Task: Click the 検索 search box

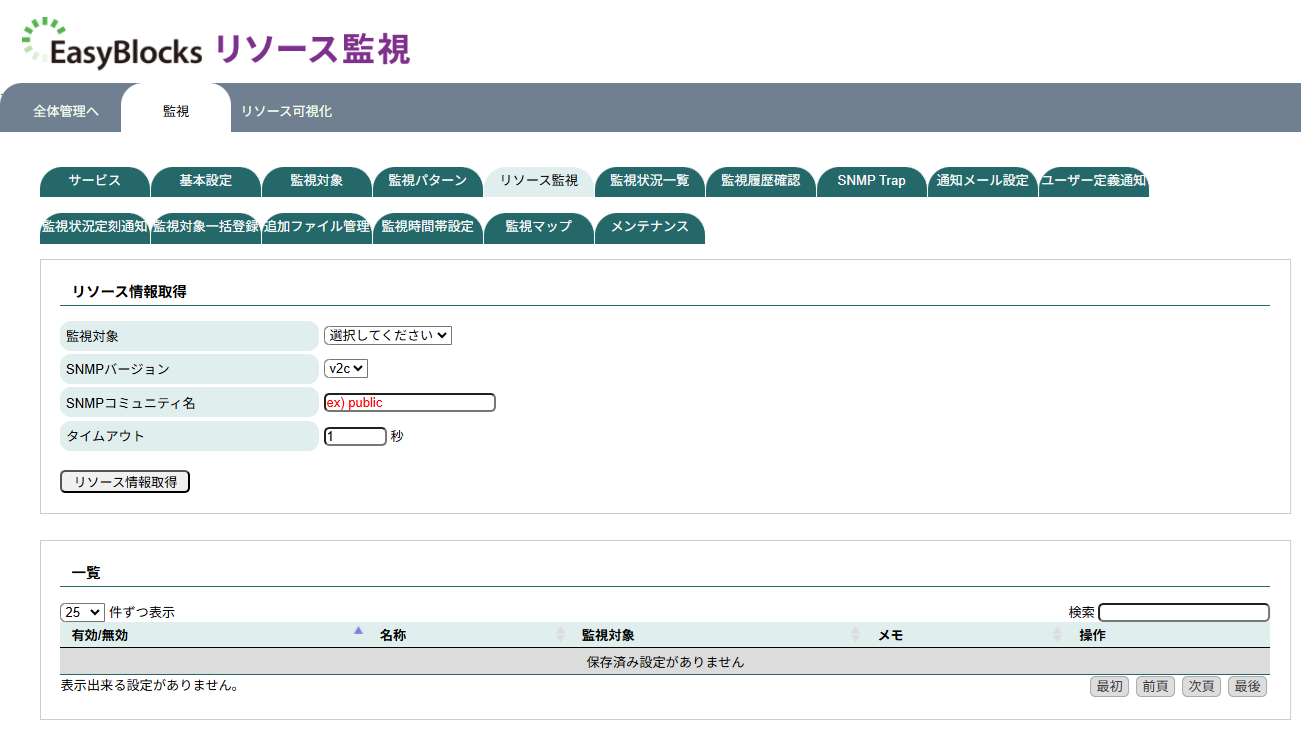Action: pyautogui.click(x=1183, y=612)
